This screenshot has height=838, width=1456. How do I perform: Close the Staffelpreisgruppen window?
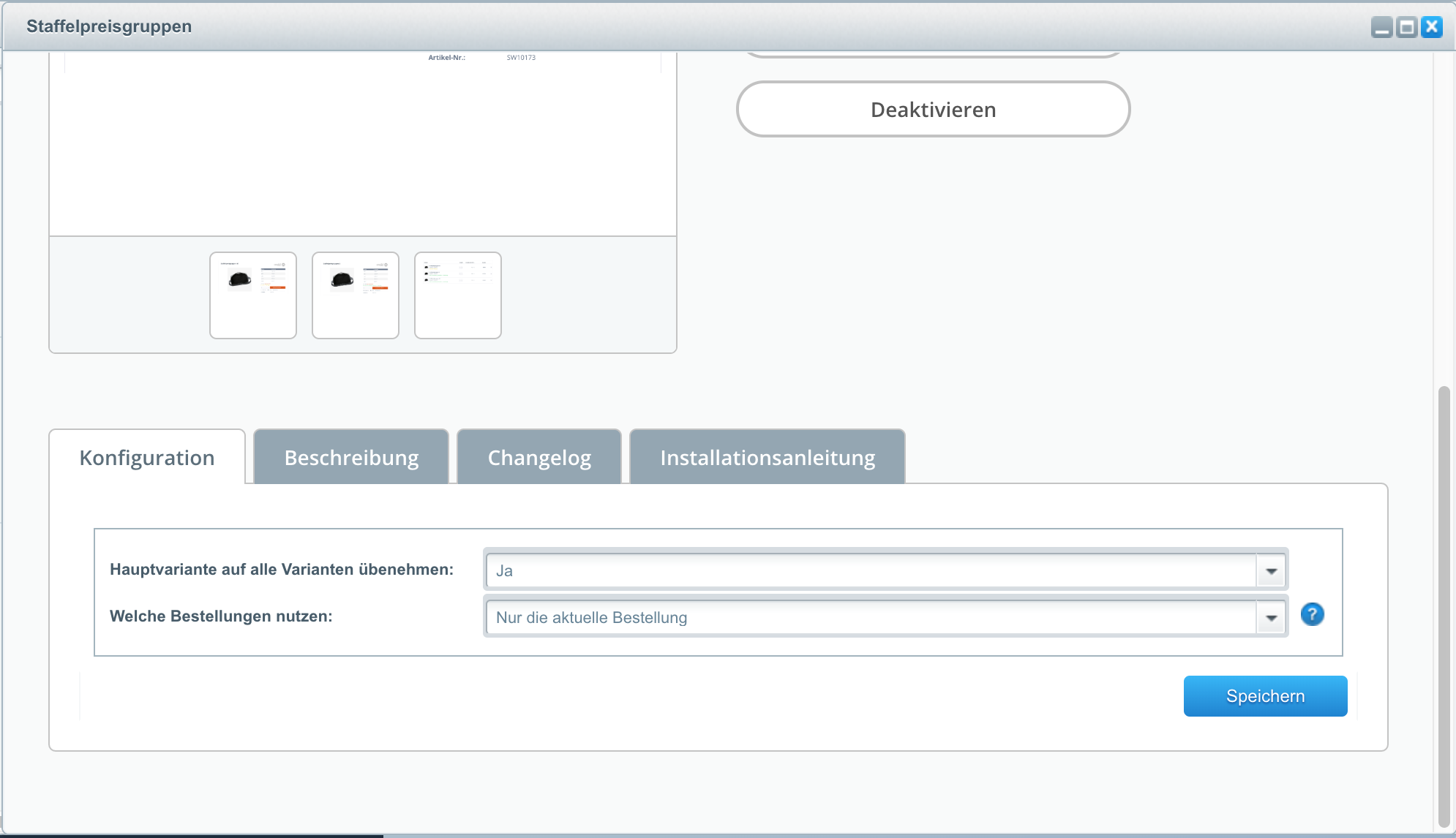pos(1432,28)
